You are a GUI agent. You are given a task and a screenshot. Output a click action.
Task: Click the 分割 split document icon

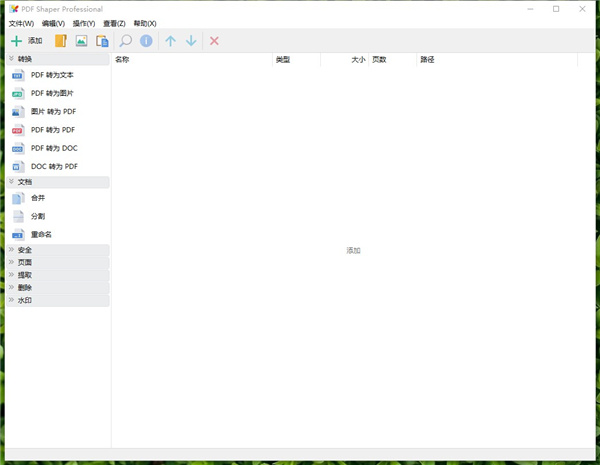click(x=18, y=216)
